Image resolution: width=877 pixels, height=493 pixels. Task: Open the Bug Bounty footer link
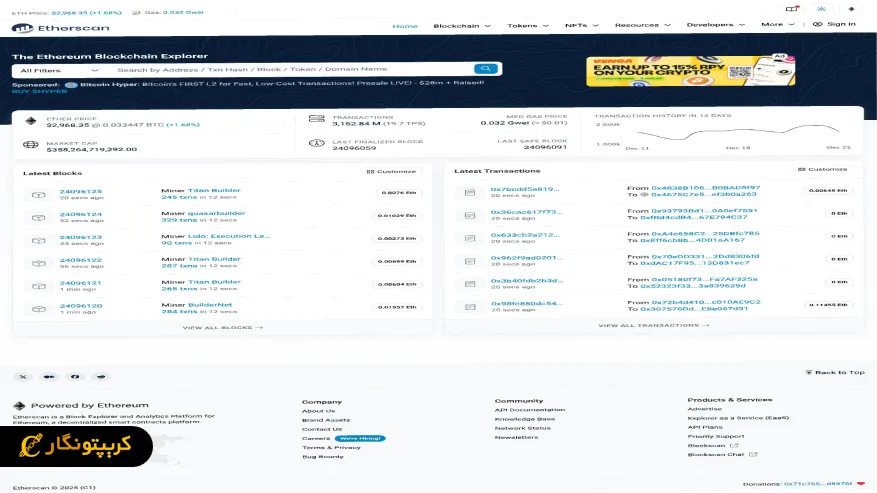tap(323, 457)
